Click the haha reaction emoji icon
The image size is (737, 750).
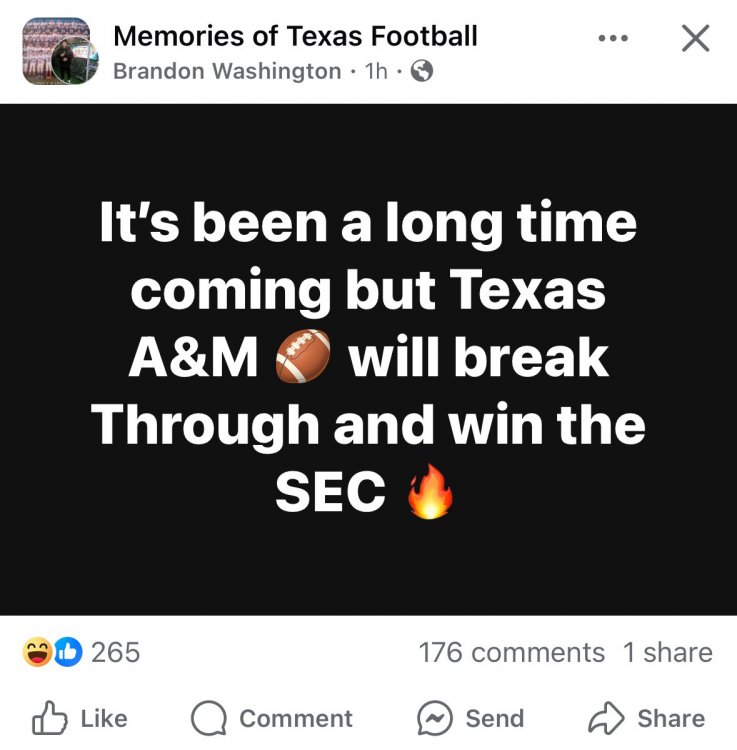tap(37, 653)
